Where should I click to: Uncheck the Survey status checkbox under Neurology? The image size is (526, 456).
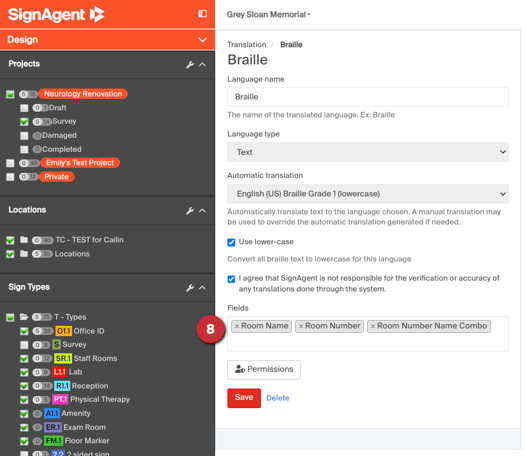(x=24, y=121)
